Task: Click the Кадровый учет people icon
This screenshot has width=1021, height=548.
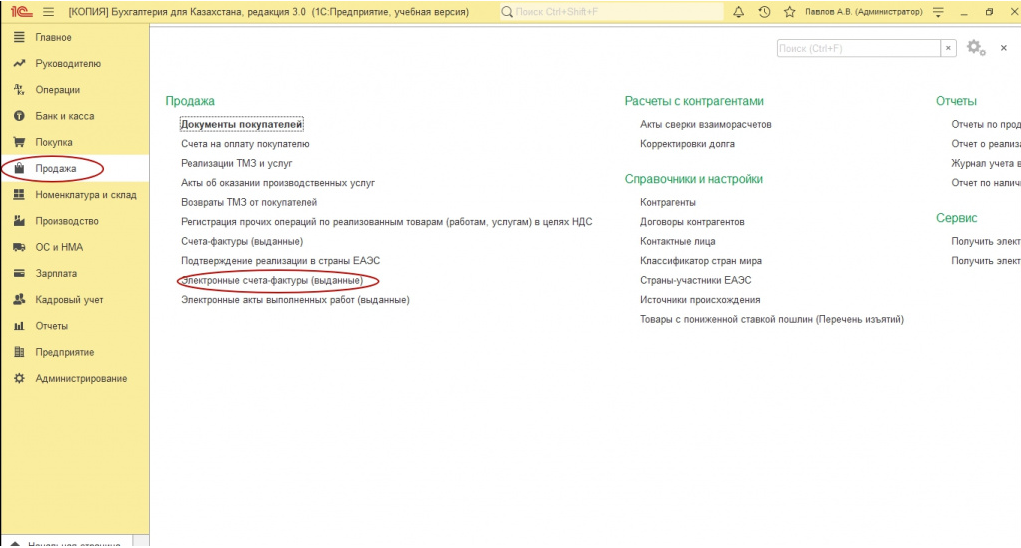Action: click(x=18, y=299)
